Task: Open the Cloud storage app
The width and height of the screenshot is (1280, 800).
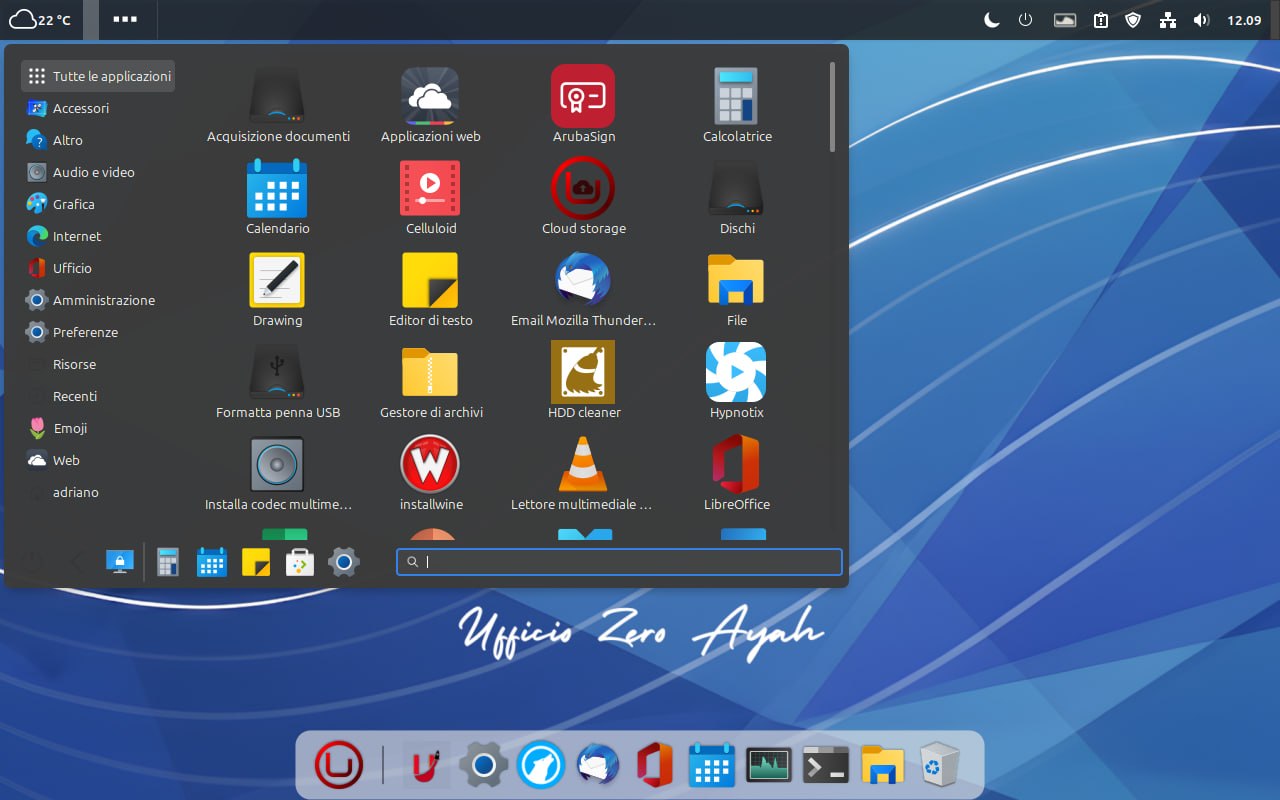Action: pyautogui.click(x=583, y=198)
